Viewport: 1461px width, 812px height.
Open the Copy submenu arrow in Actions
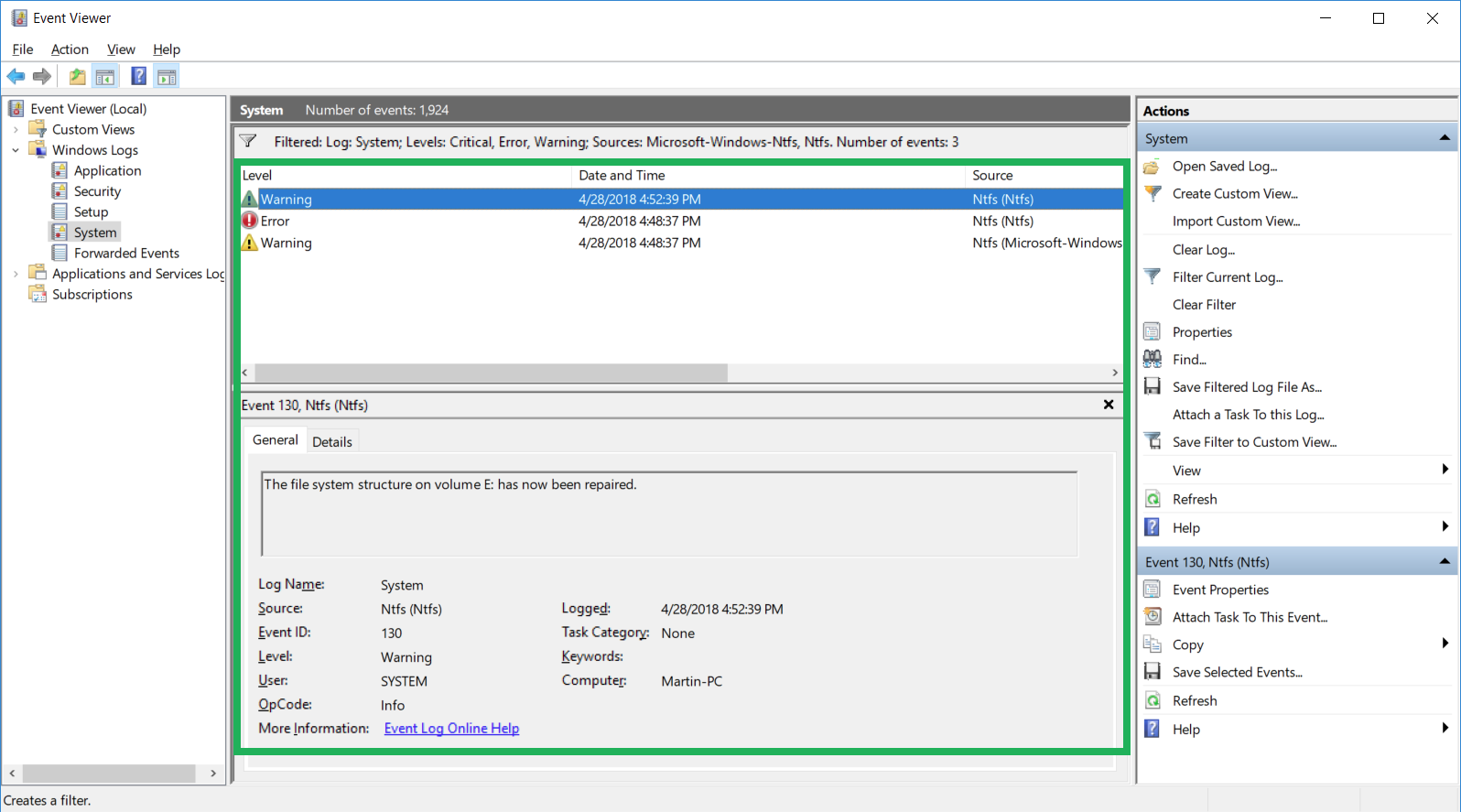1445,644
